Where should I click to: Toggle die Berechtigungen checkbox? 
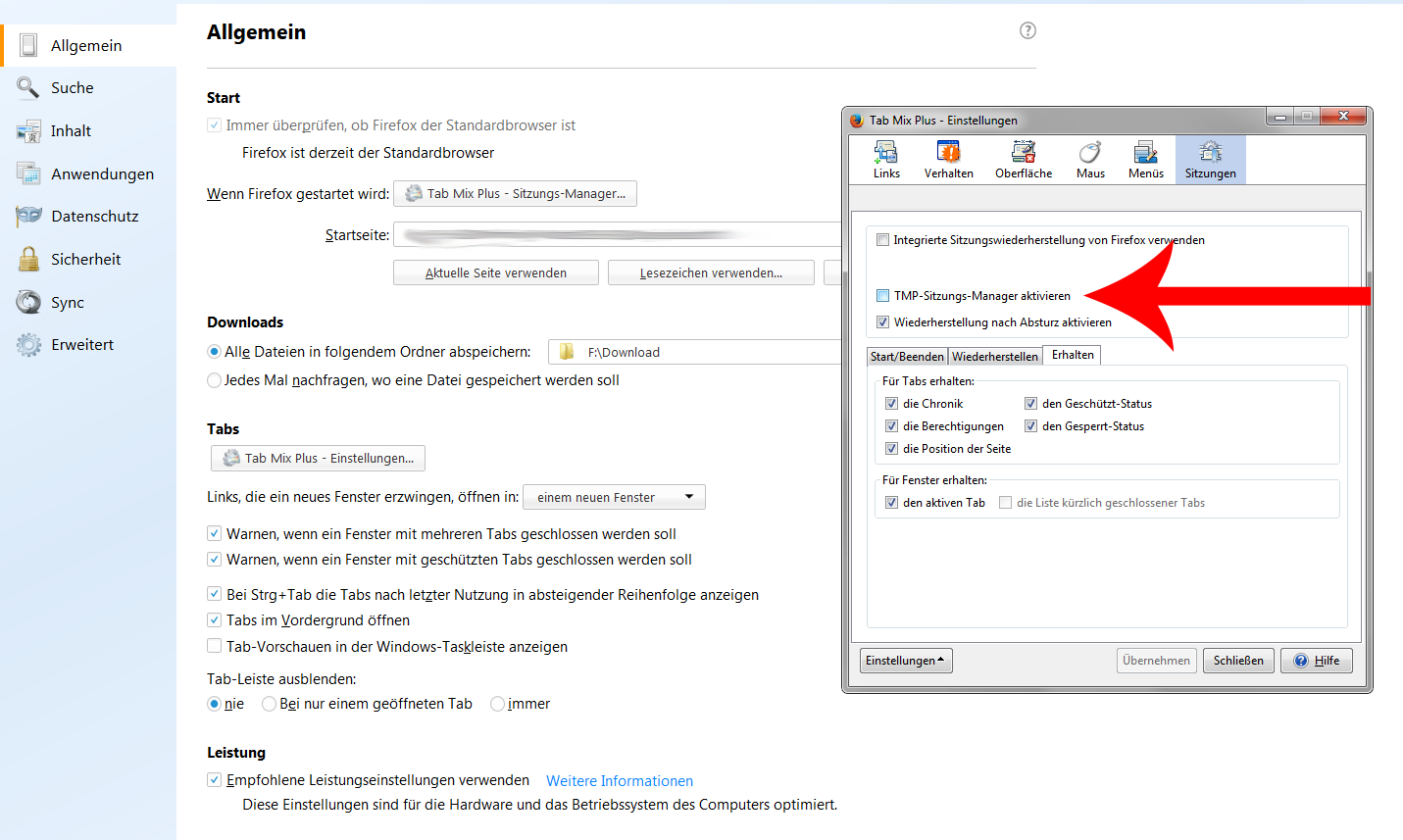click(891, 425)
